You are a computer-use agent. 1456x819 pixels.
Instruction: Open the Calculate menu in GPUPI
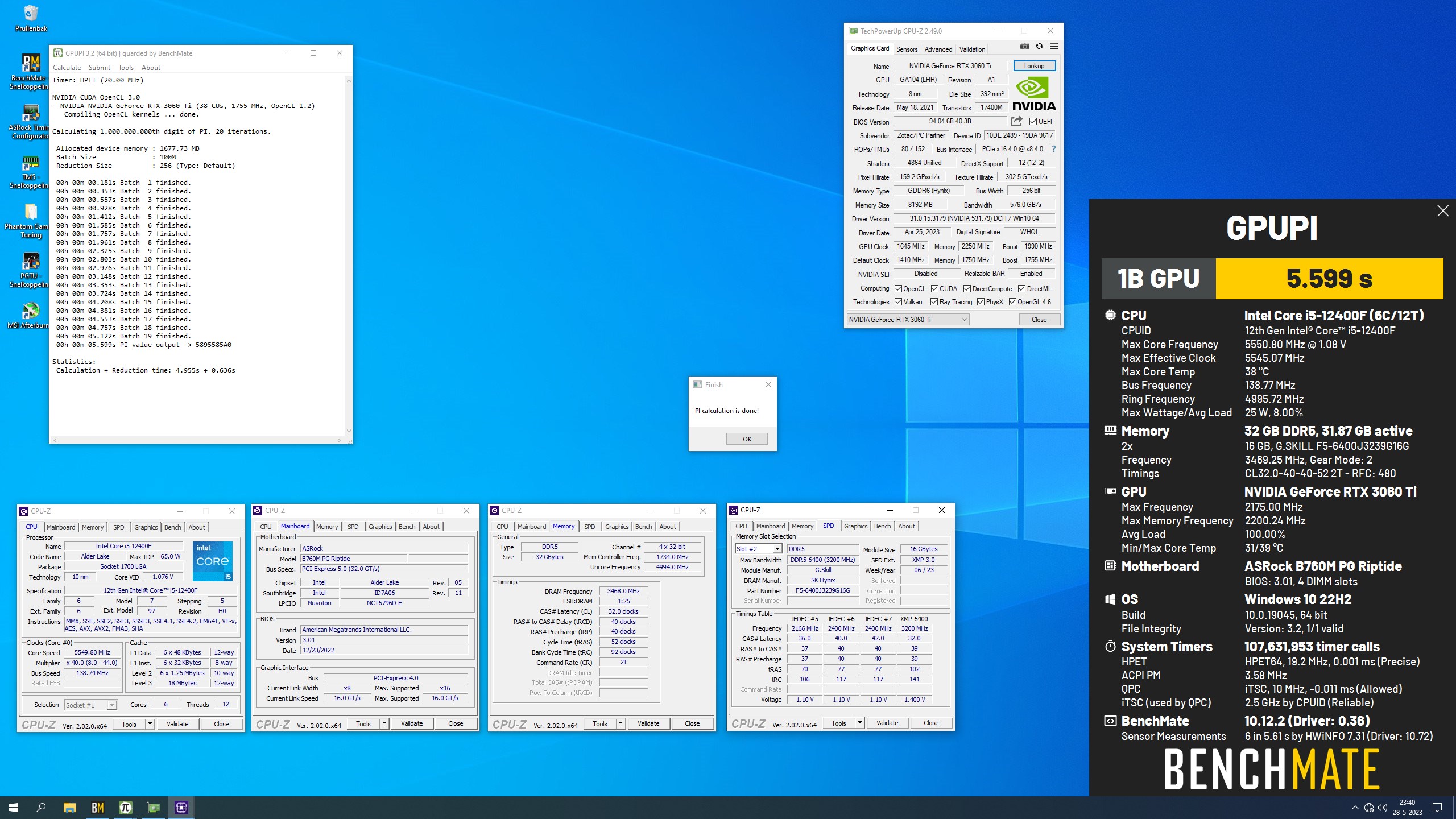pyautogui.click(x=67, y=68)
